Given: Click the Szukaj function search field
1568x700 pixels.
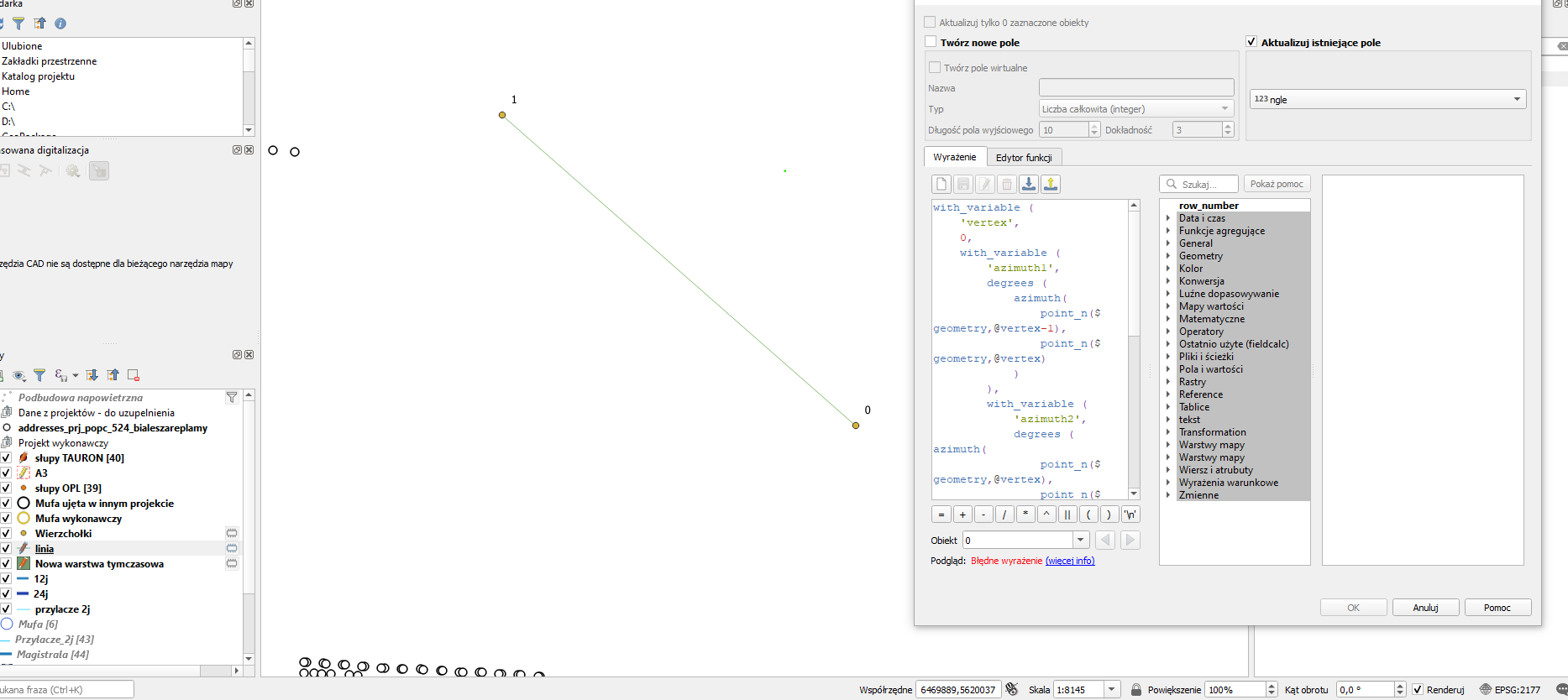Looking at the screenshot, I should (x=1199, y=184).
